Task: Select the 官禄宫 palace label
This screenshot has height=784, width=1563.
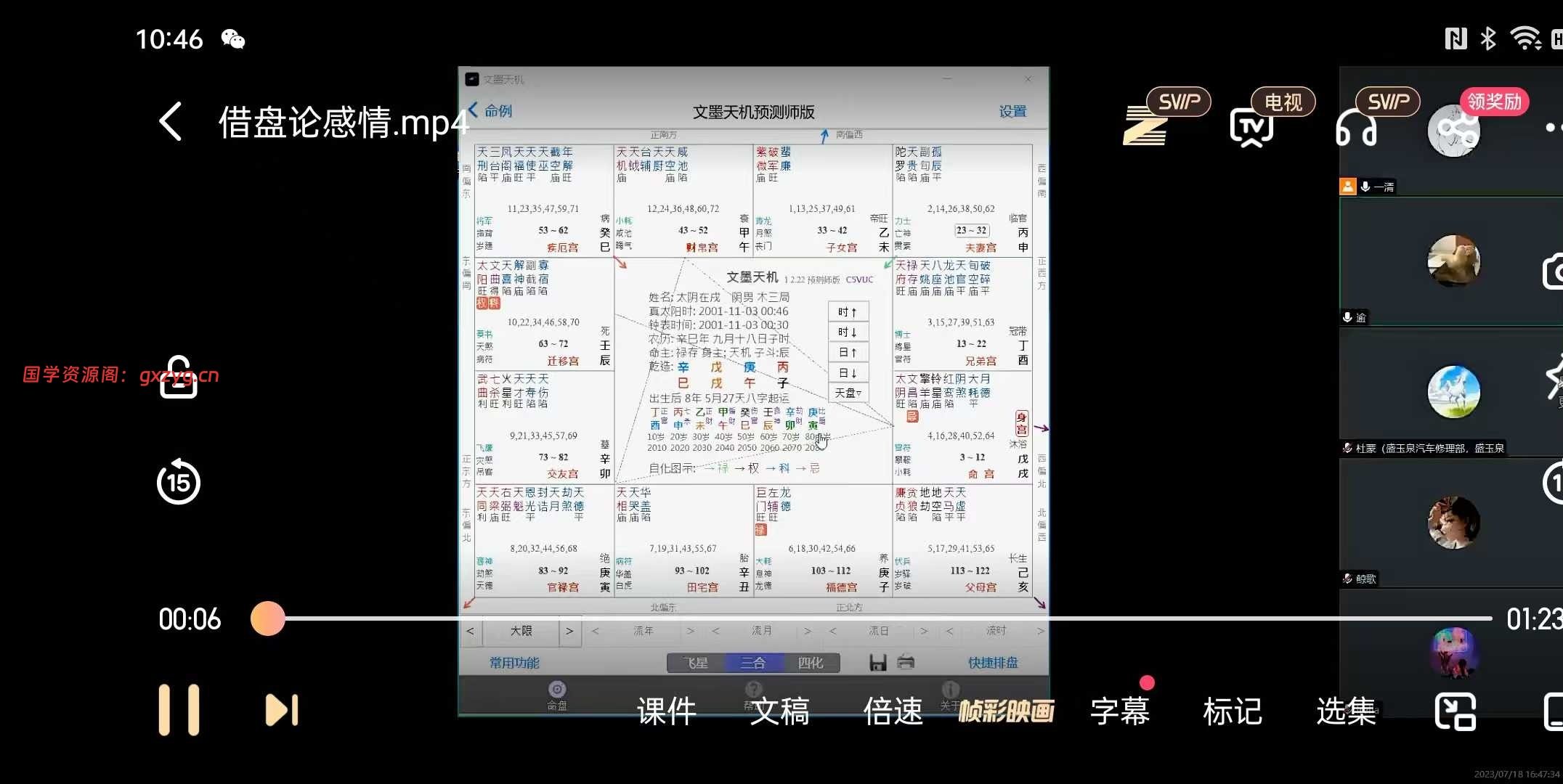Action: coord(563,587)
